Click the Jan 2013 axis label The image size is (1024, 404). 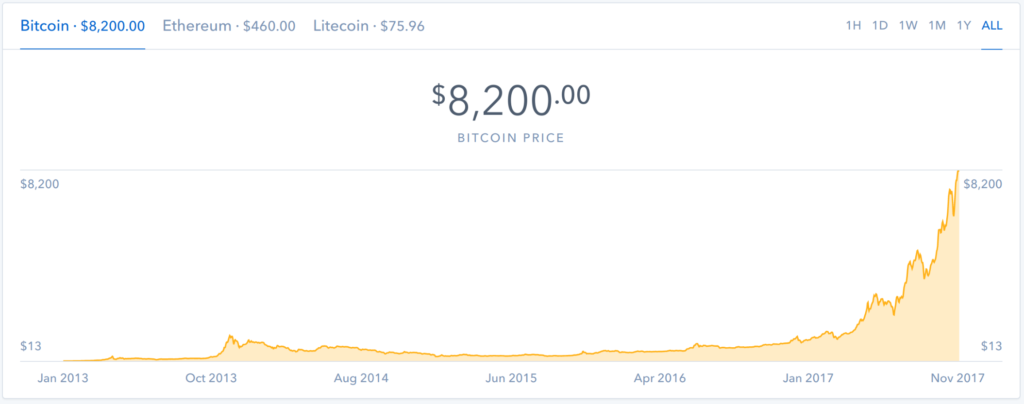(x=63, y=378)
